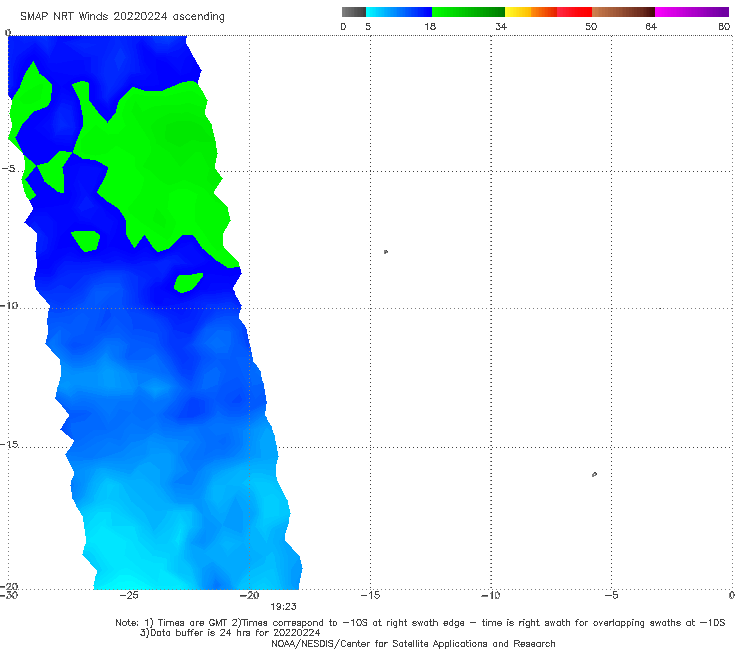
Task: Click the swath time label '19:23'
Action: click(283, 607)
